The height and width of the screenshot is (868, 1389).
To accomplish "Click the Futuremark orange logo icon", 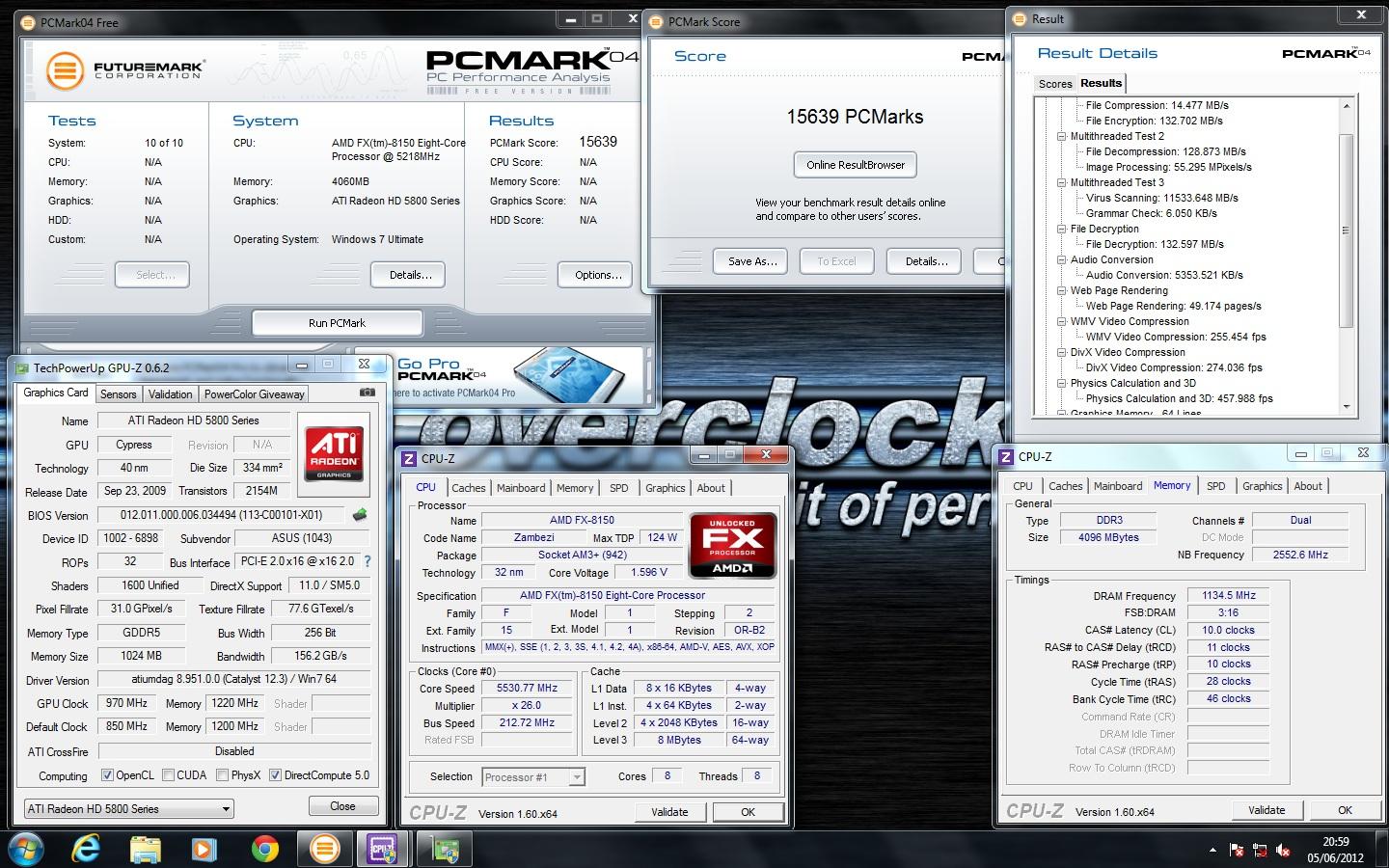I will pyautogui.click(x=65, y=69).
